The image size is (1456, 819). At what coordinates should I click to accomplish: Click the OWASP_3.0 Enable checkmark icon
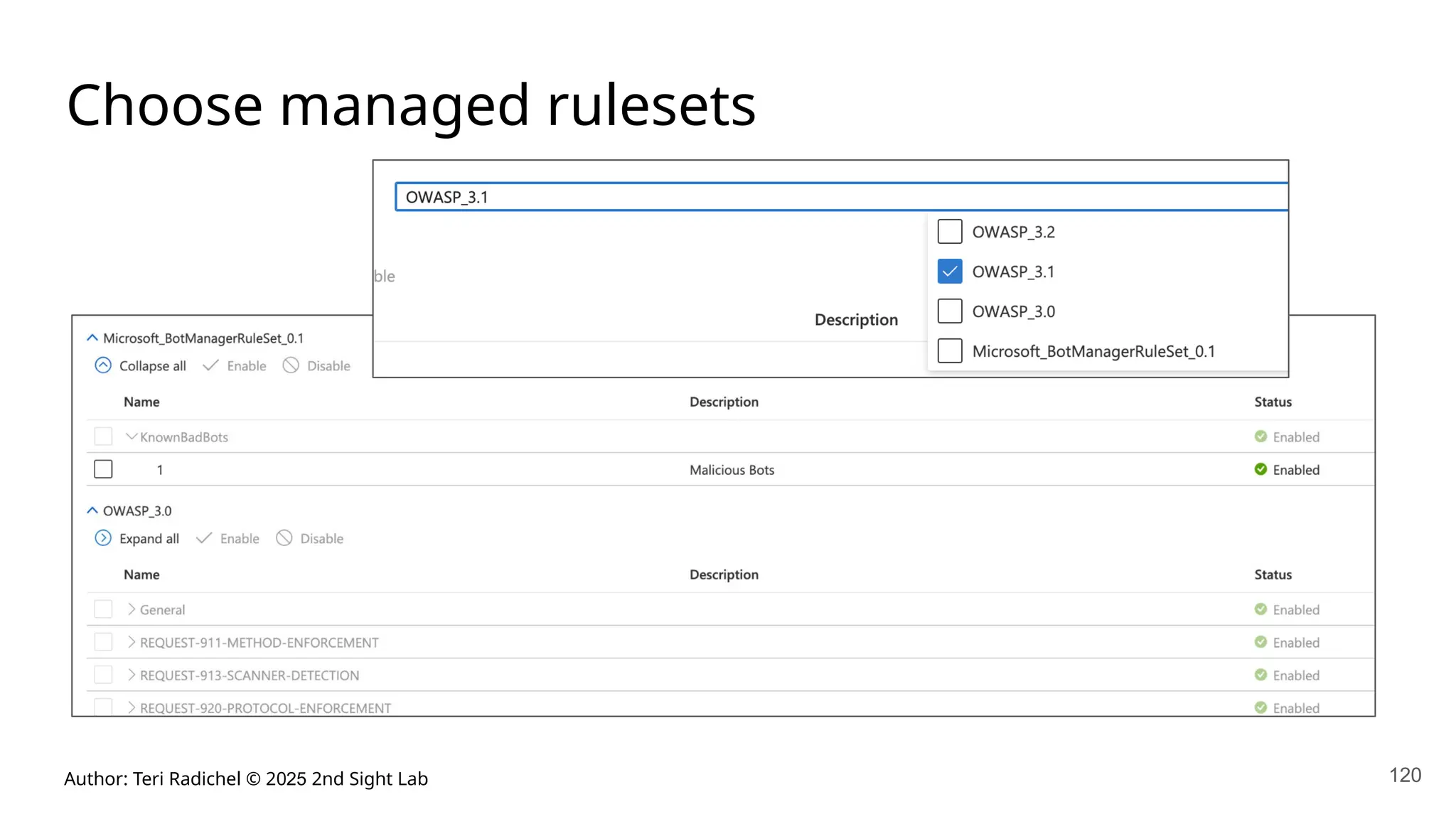tap(204, 538)
